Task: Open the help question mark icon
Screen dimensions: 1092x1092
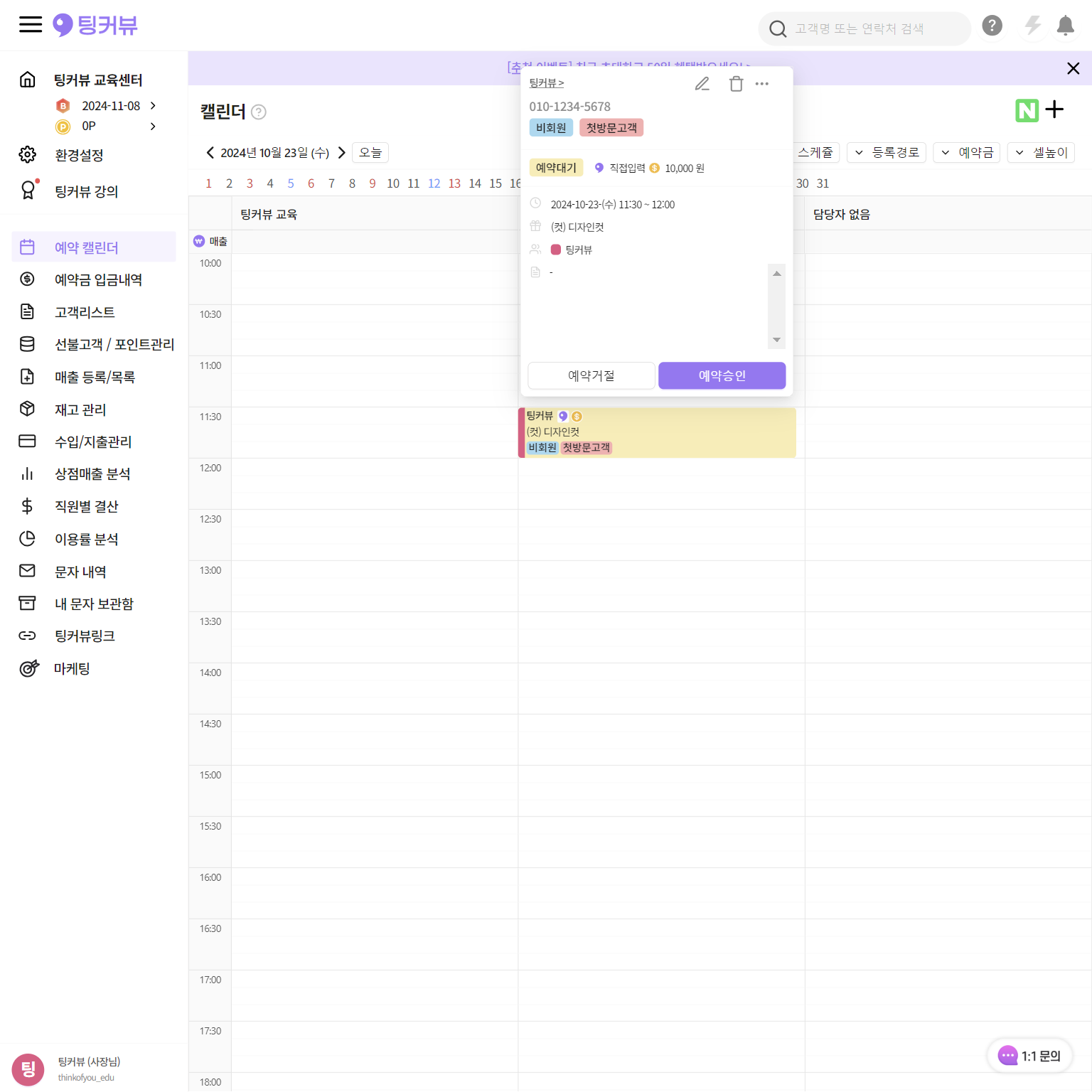Action: tap(992, 26)
